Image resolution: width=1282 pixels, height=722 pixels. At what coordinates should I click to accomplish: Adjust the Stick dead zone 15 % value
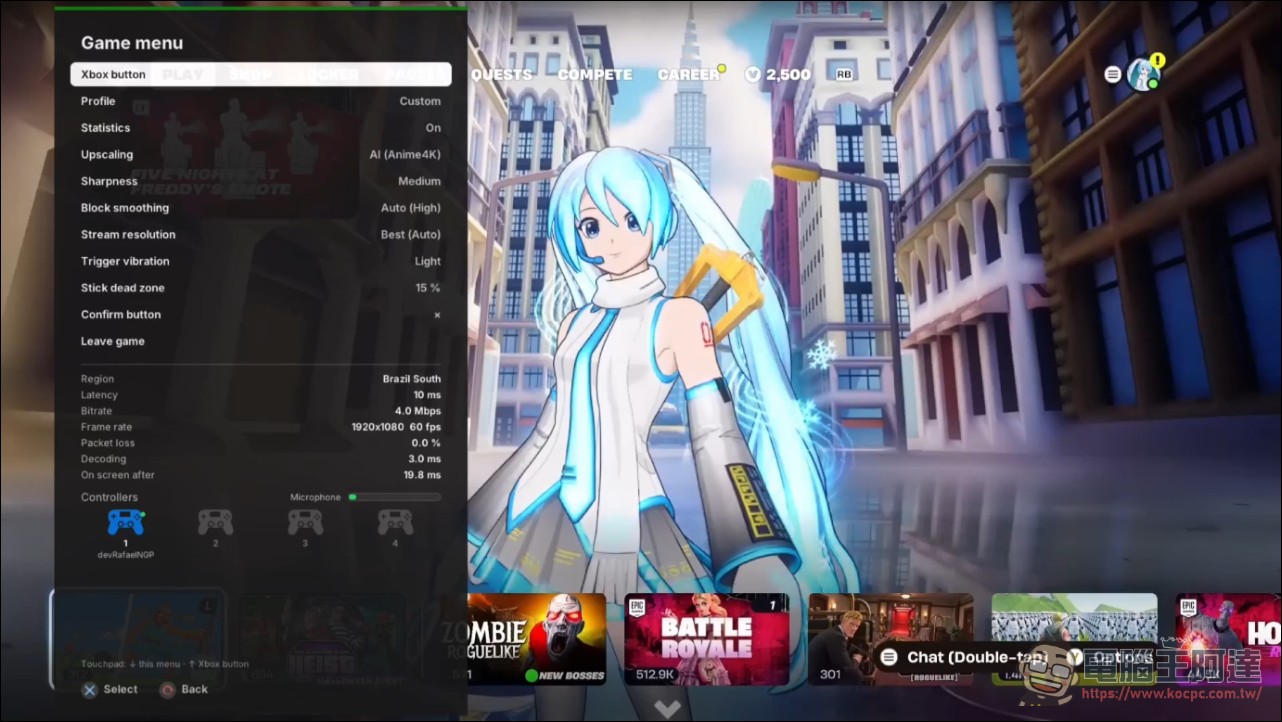pyautogui.click(x=261, y=288)
